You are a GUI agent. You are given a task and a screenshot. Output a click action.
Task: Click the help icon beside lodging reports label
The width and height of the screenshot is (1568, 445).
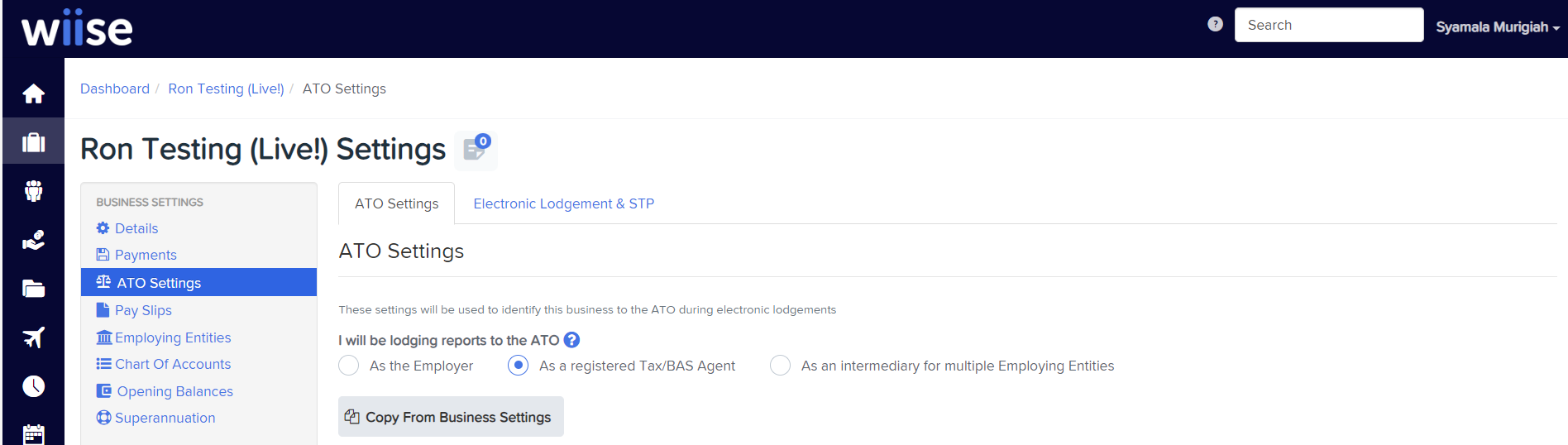571,340
